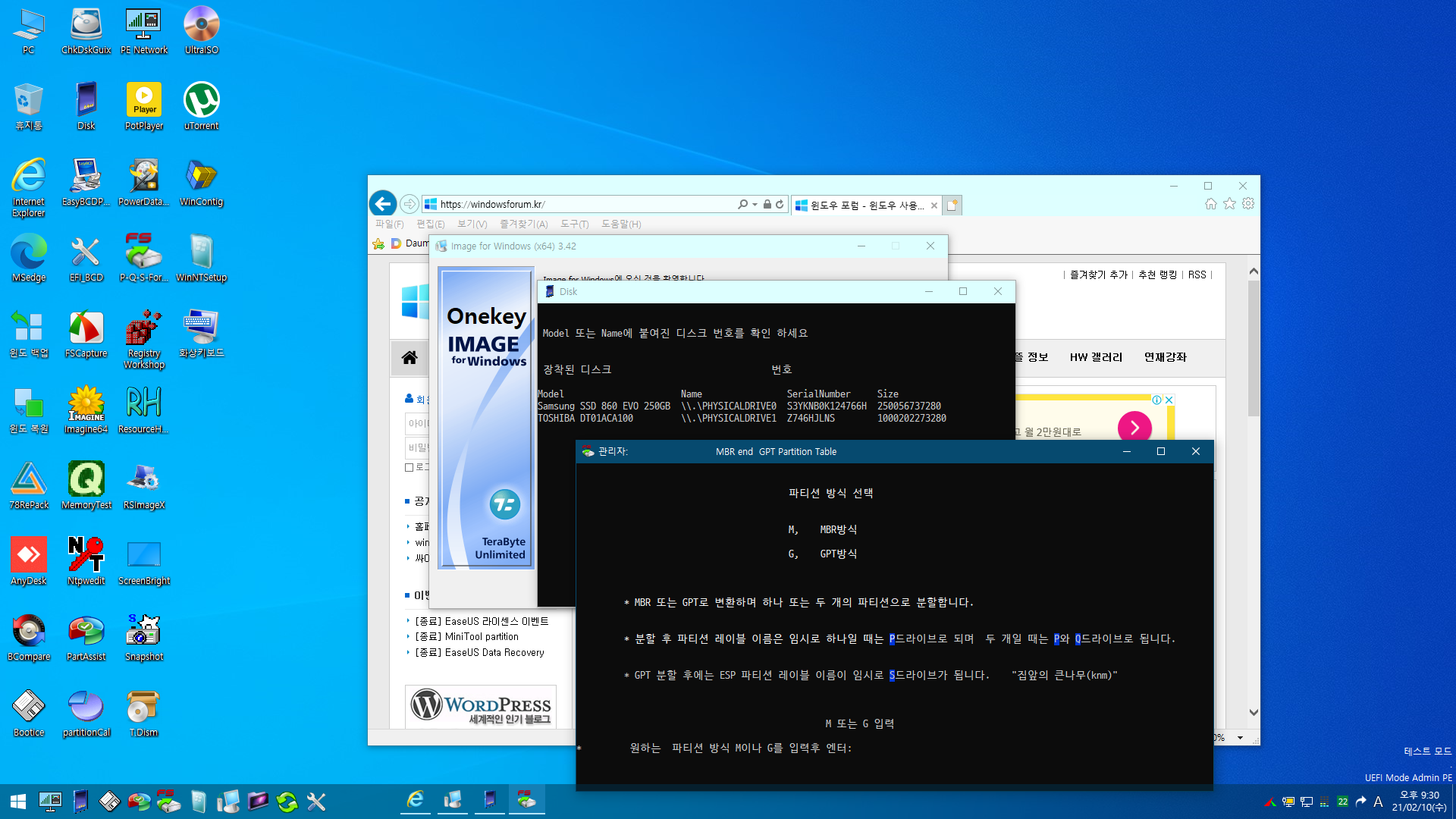Open the EaseUS 라이센스 이벤트 link

482,621
